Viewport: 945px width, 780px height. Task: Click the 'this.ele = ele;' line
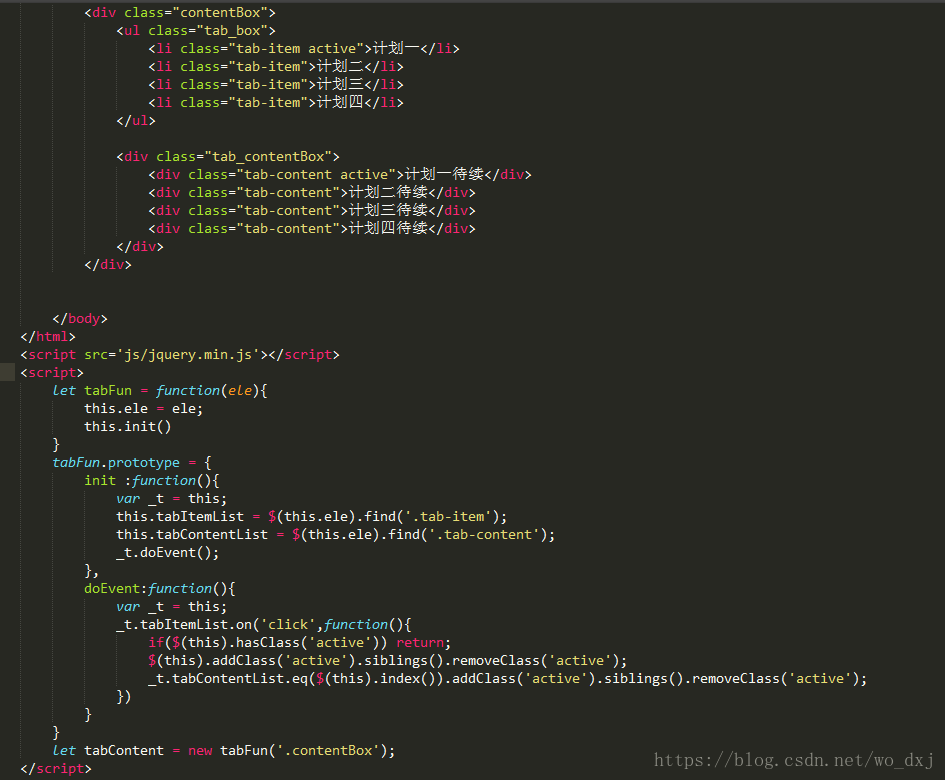coord(143,409)
